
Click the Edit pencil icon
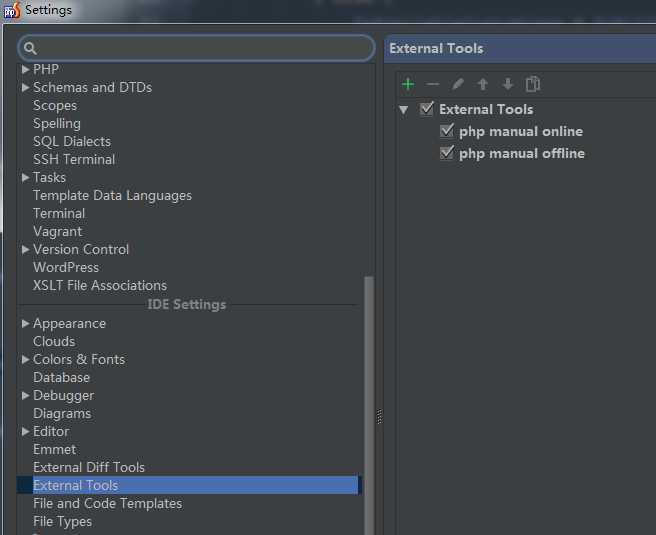coord(458,85)
